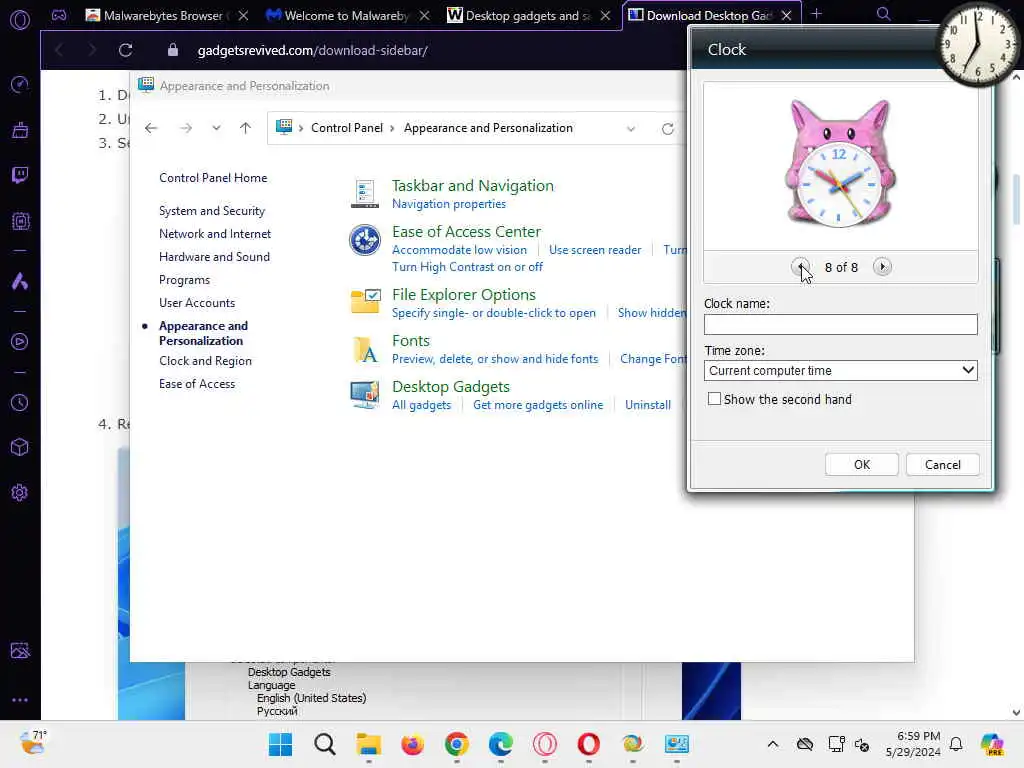This screenshot has height=768, width=1024.
Task: Click Turn High Contrast on or off
Action: tap(467, 267)
